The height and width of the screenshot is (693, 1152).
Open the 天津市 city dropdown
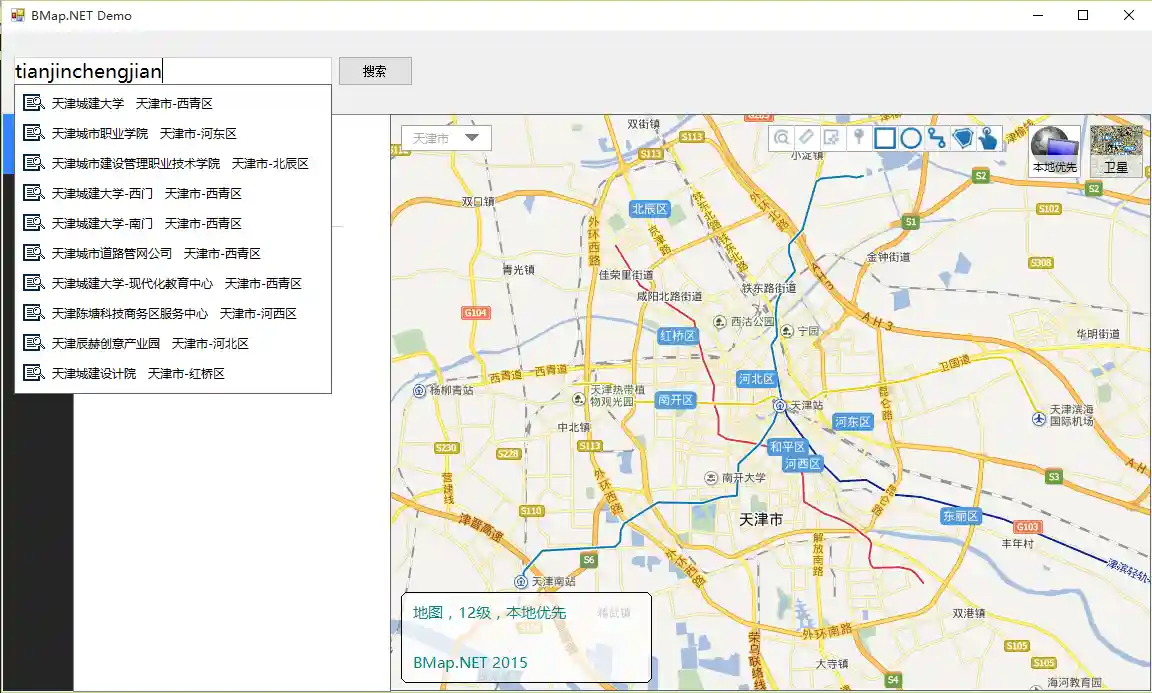pyautogui.click(x=446, y=138)
